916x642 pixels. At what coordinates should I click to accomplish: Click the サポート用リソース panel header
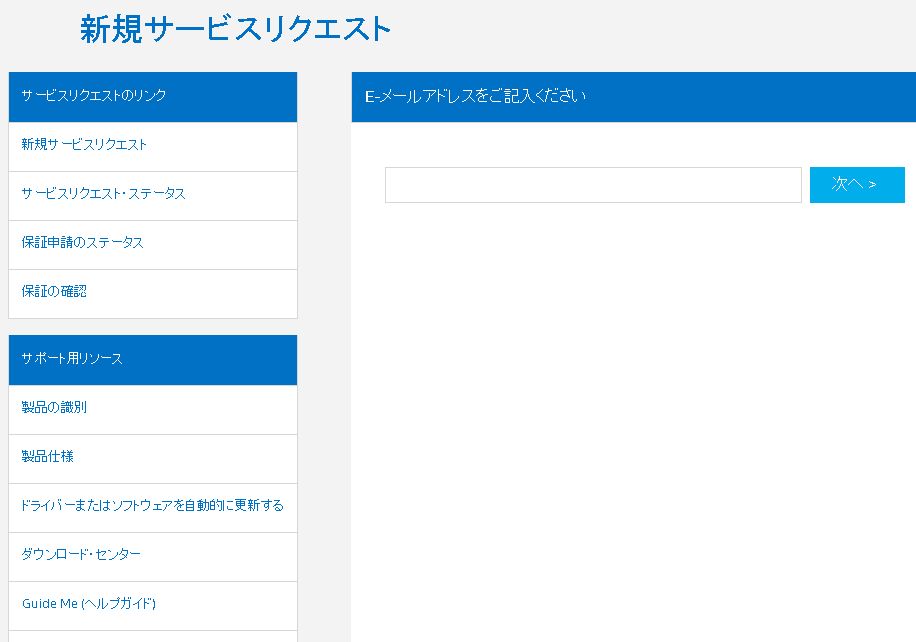(153, 360)
